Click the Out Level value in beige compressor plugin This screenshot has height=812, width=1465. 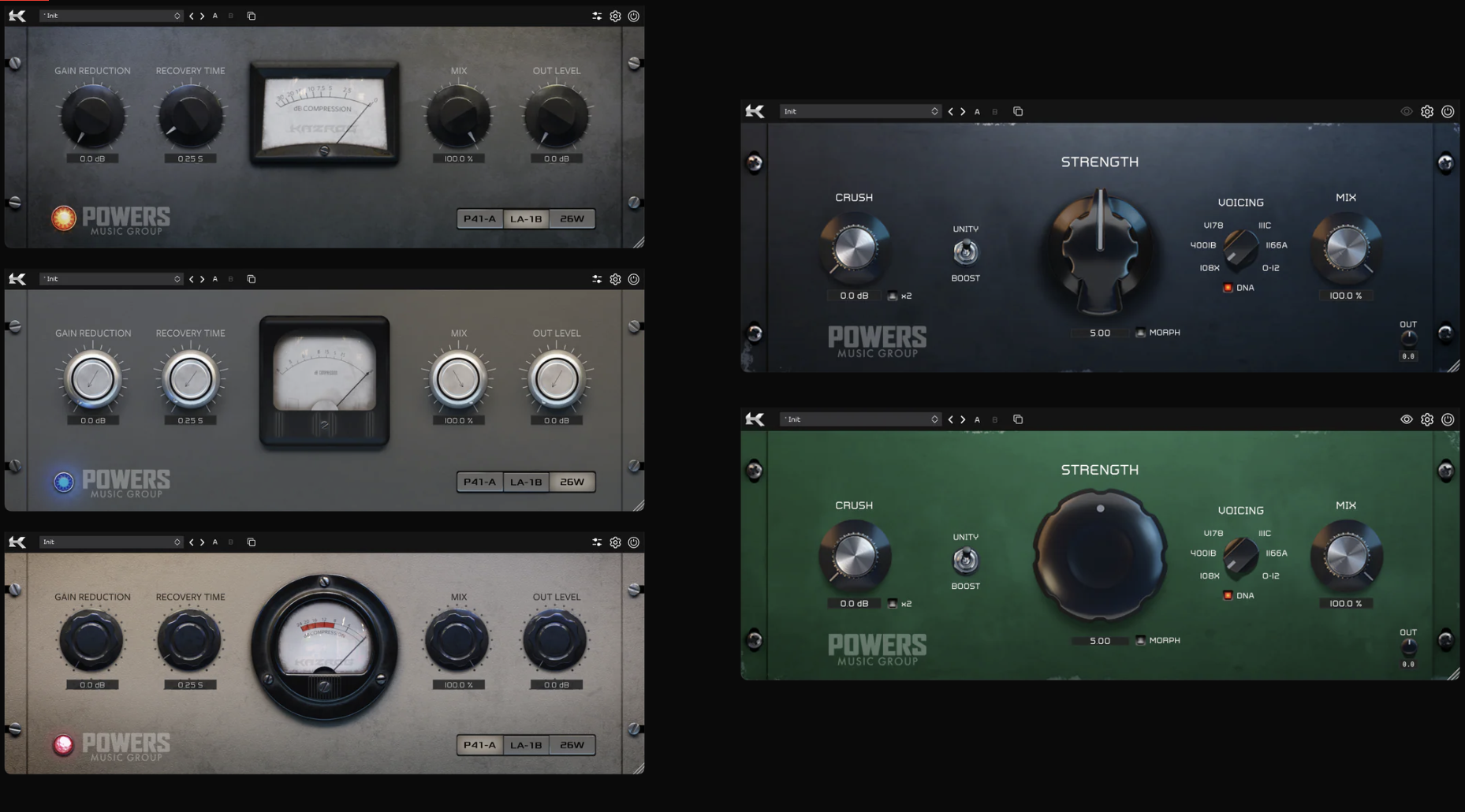click(x=557, y=685)
